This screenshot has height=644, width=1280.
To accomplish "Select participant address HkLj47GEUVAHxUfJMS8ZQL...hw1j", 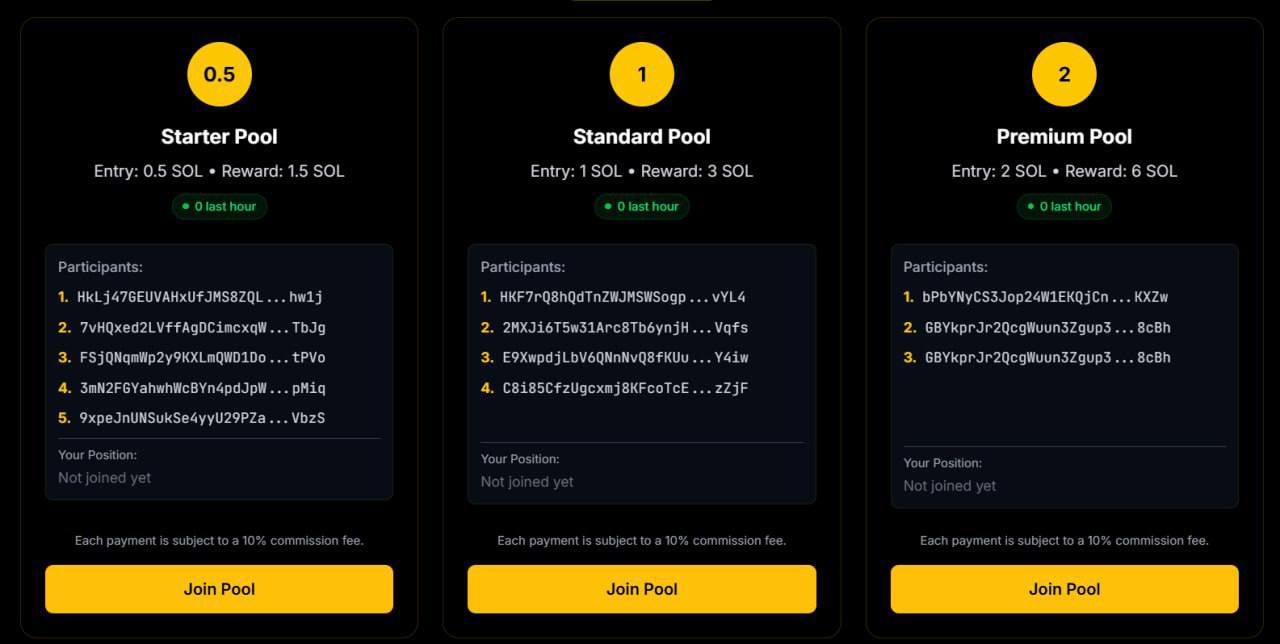I will click(x=199, y=297).
